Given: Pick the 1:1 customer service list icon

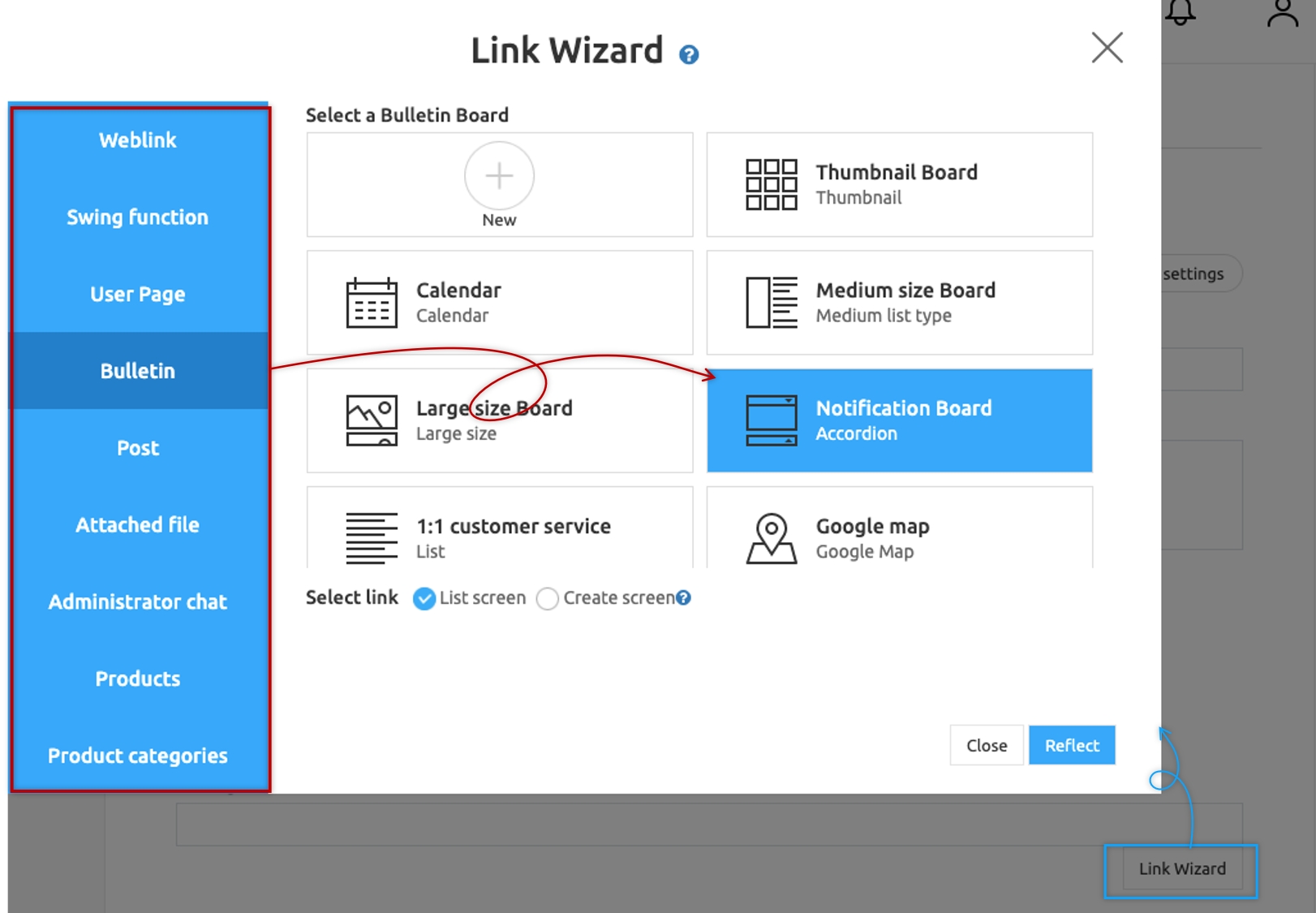Looking at the screenshot, I should (x=372, y=538).
